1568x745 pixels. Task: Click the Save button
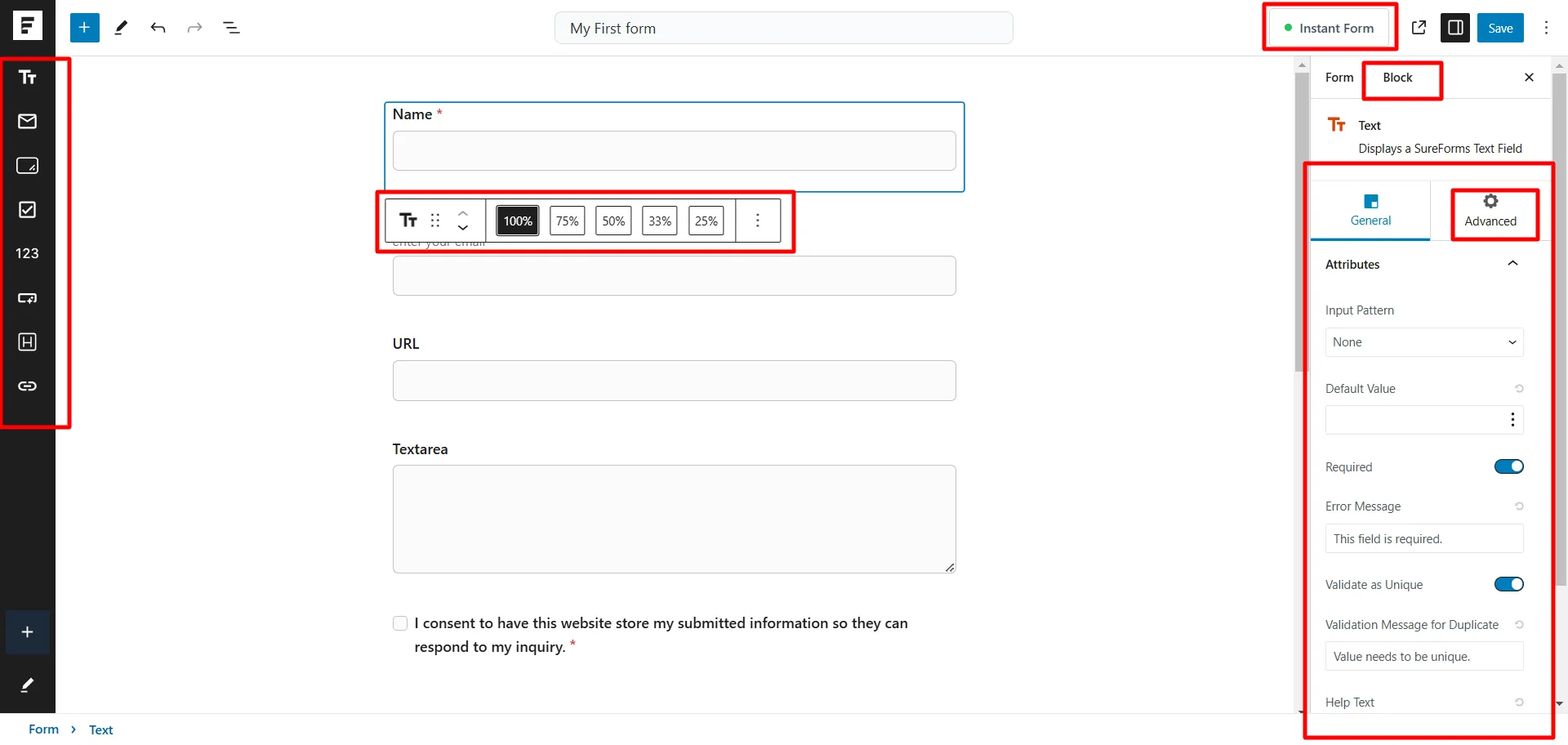pos(1500,27)
